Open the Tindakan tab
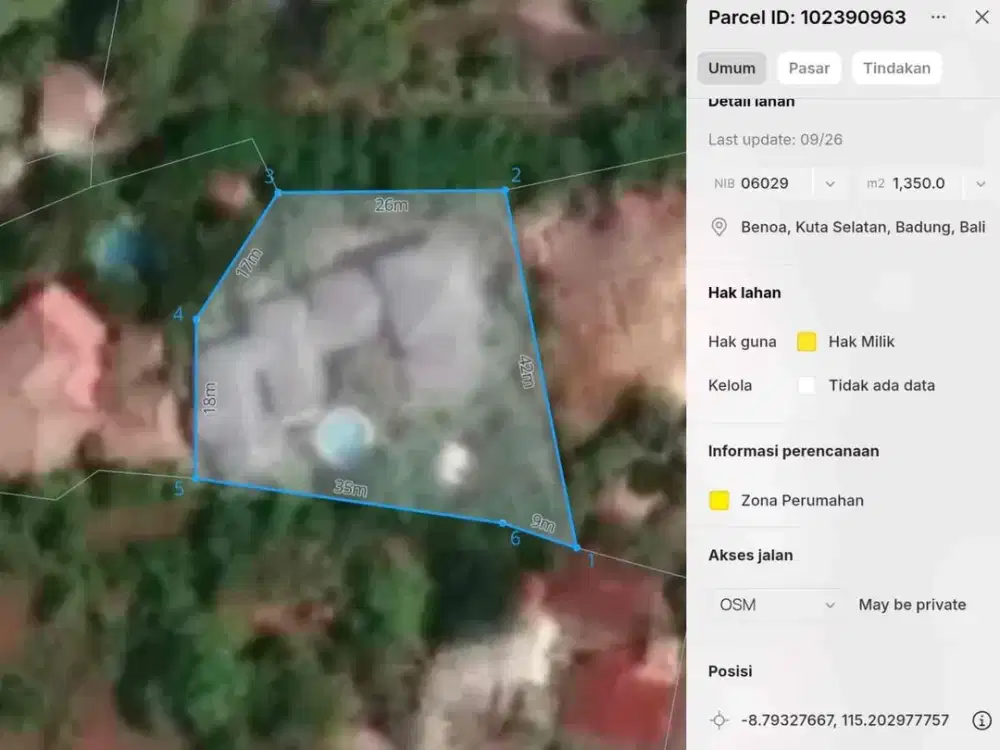Viewport: 1000px width, 750px height. point(897,68)
